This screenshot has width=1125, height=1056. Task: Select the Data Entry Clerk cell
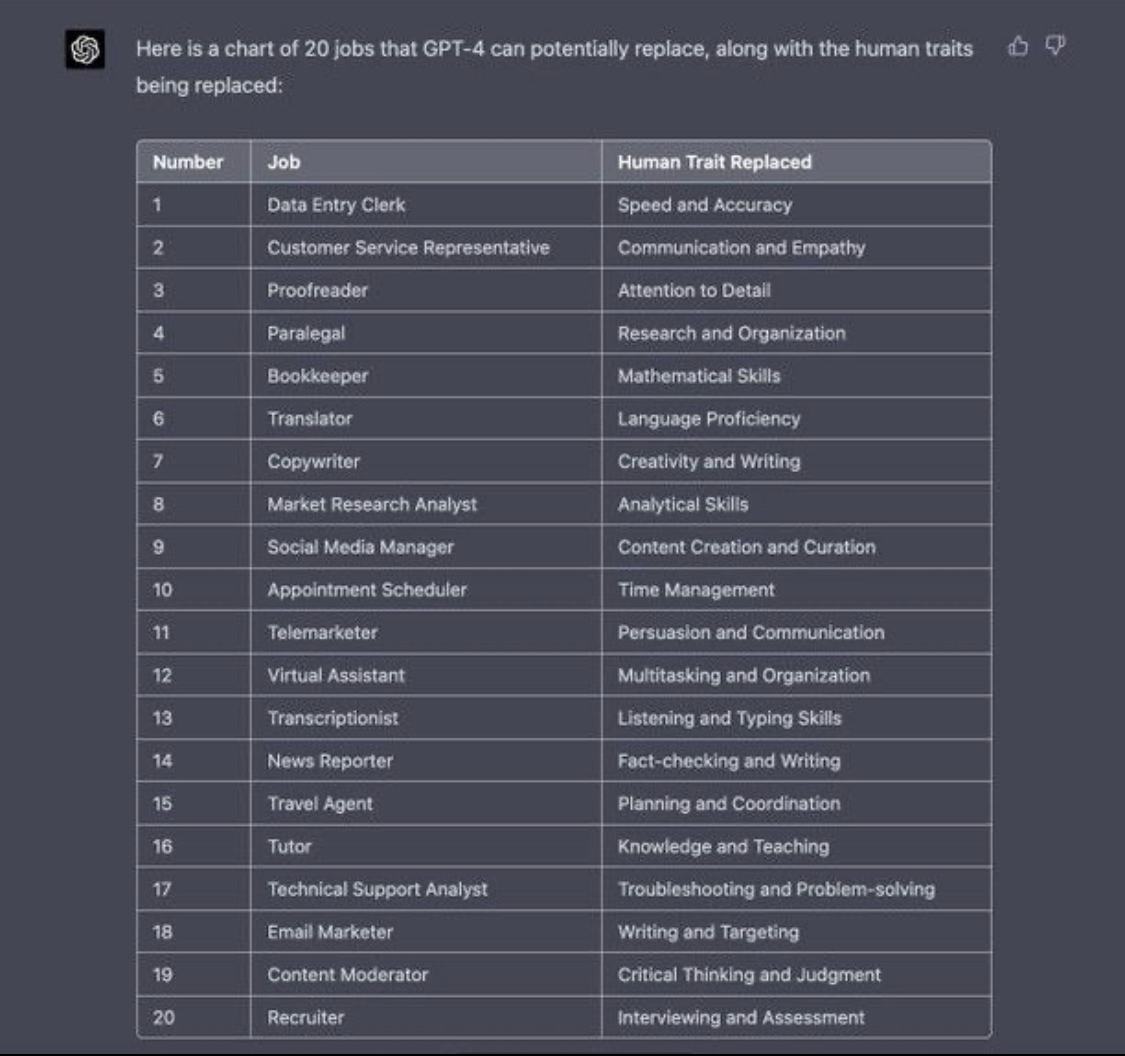[x=426, y=205]
